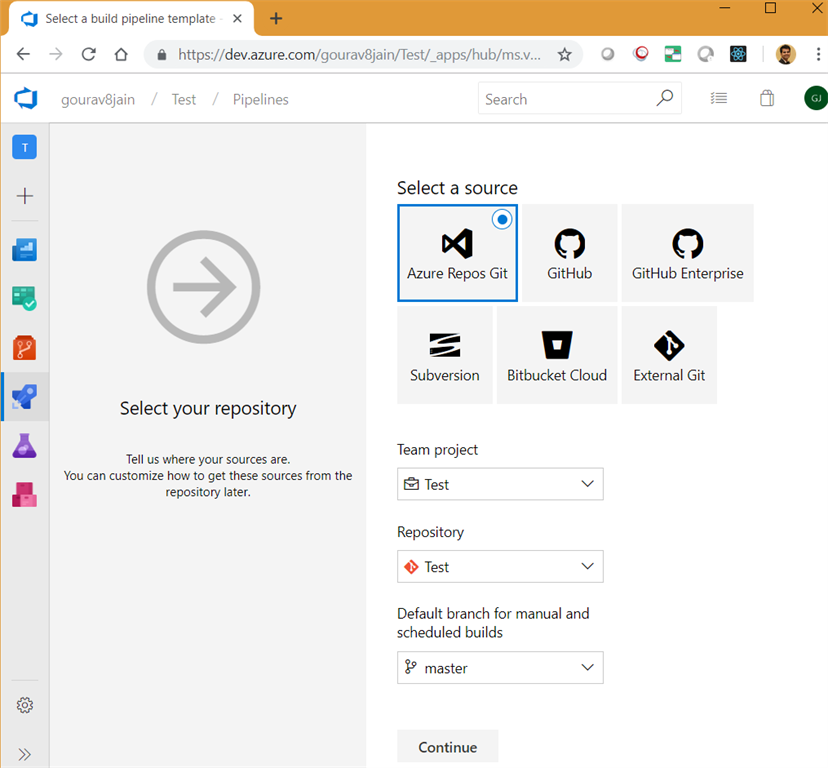Expand the Repository dropdown
The width and height of the screenshot is (828, 768).
click(x=500, y=566)
